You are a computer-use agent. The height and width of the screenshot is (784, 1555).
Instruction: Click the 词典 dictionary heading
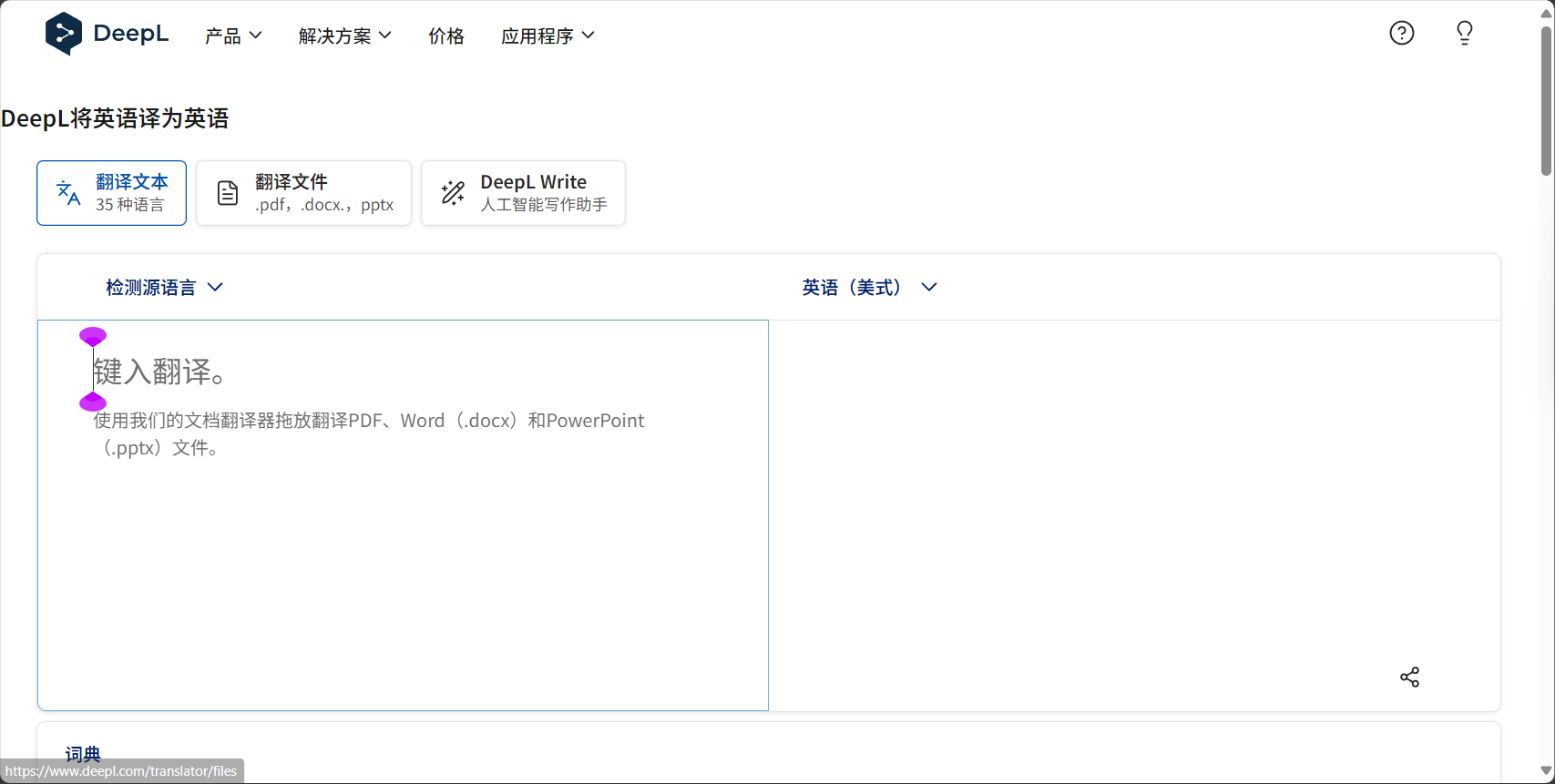tap(83, 754)
